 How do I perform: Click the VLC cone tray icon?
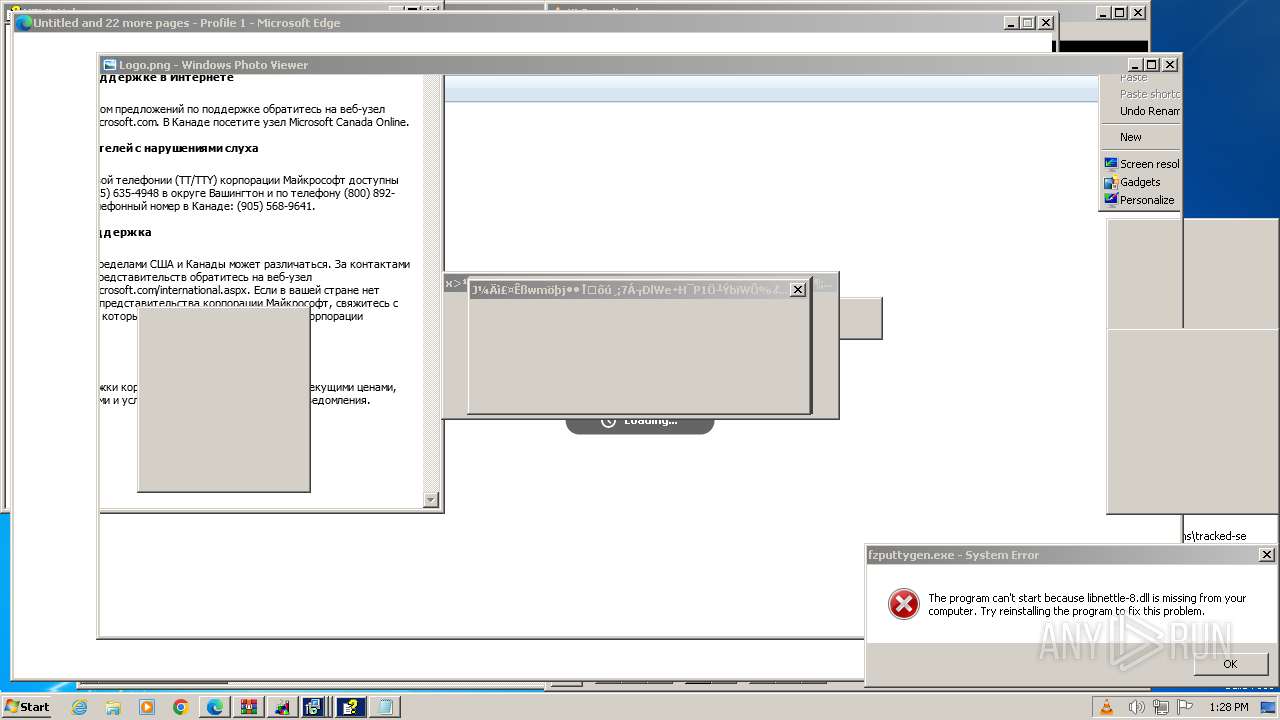[x=1107, y=707]
